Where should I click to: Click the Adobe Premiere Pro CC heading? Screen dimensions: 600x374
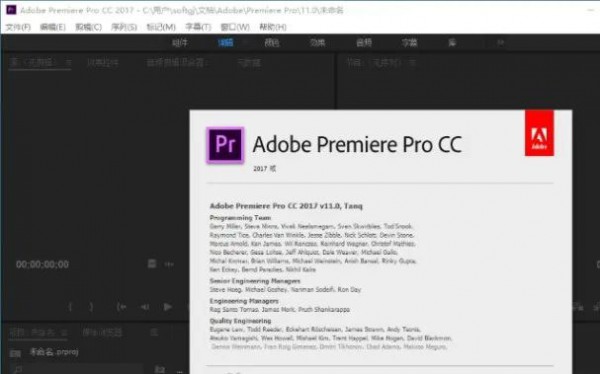tap(357, 145)
